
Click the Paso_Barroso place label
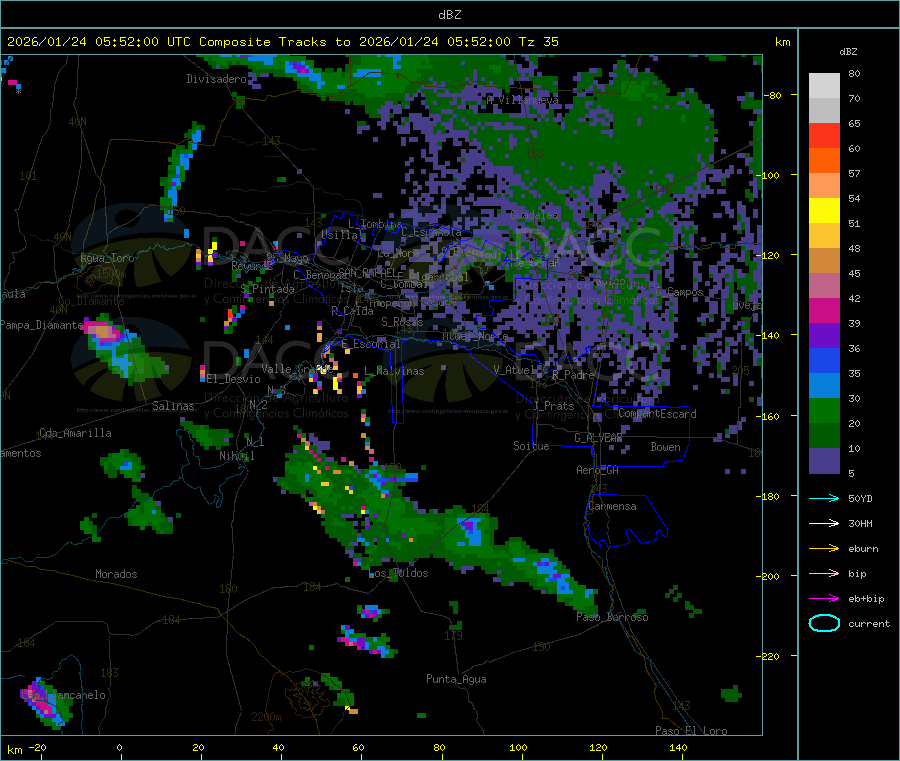pos(612,617)
